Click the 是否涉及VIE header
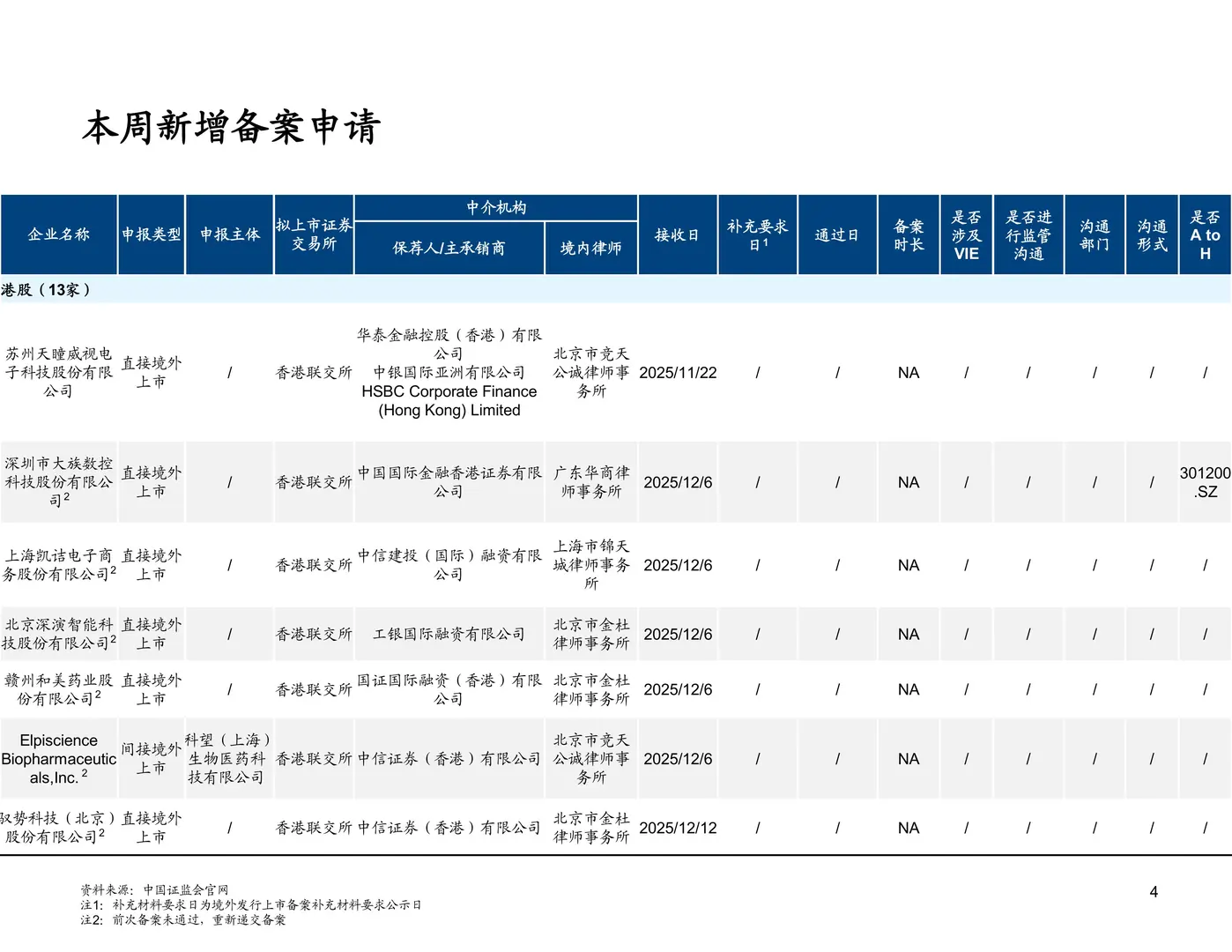 966,234
